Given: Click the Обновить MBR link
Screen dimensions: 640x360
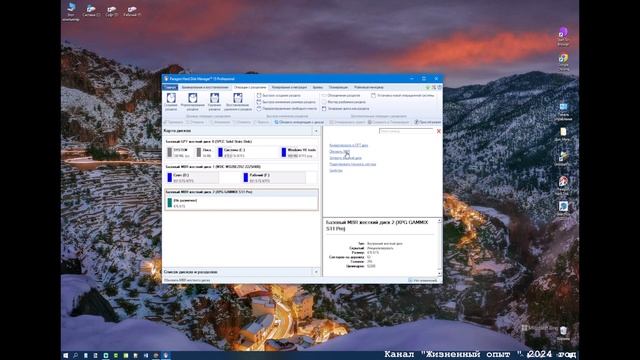Looking at the screenshot, I should coord(339,151).
